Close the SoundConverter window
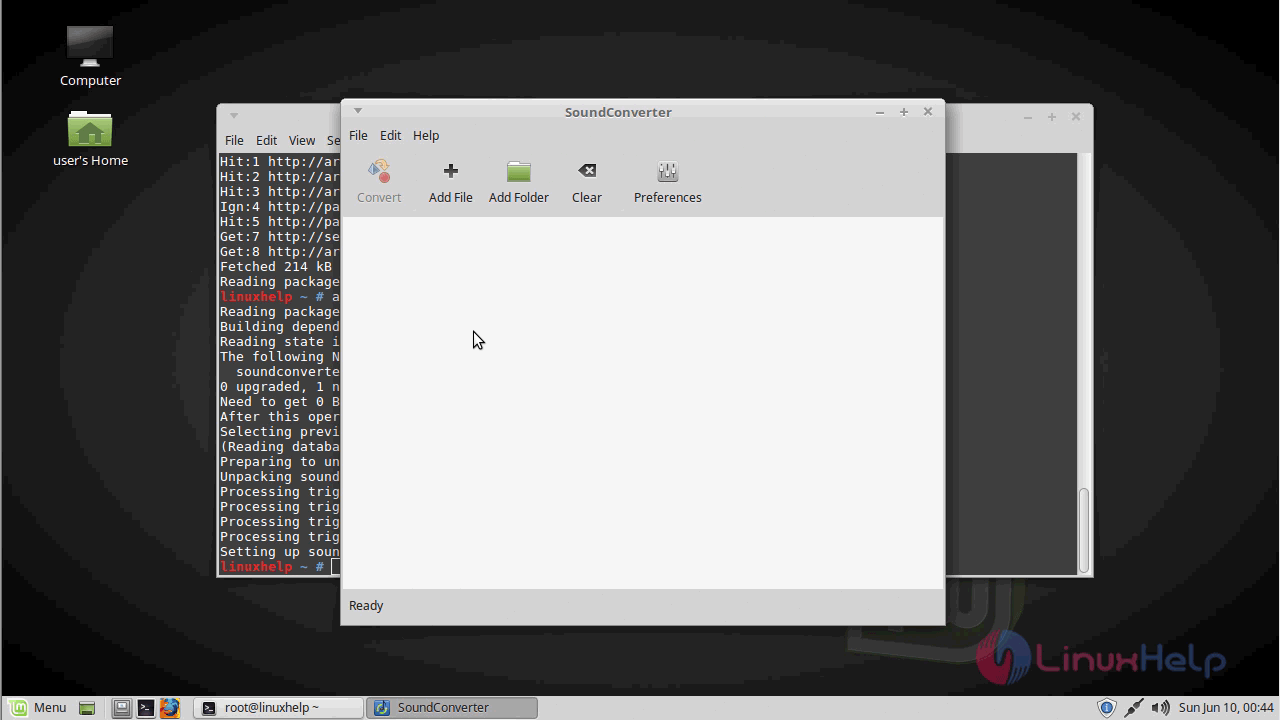 coord(927,112)
